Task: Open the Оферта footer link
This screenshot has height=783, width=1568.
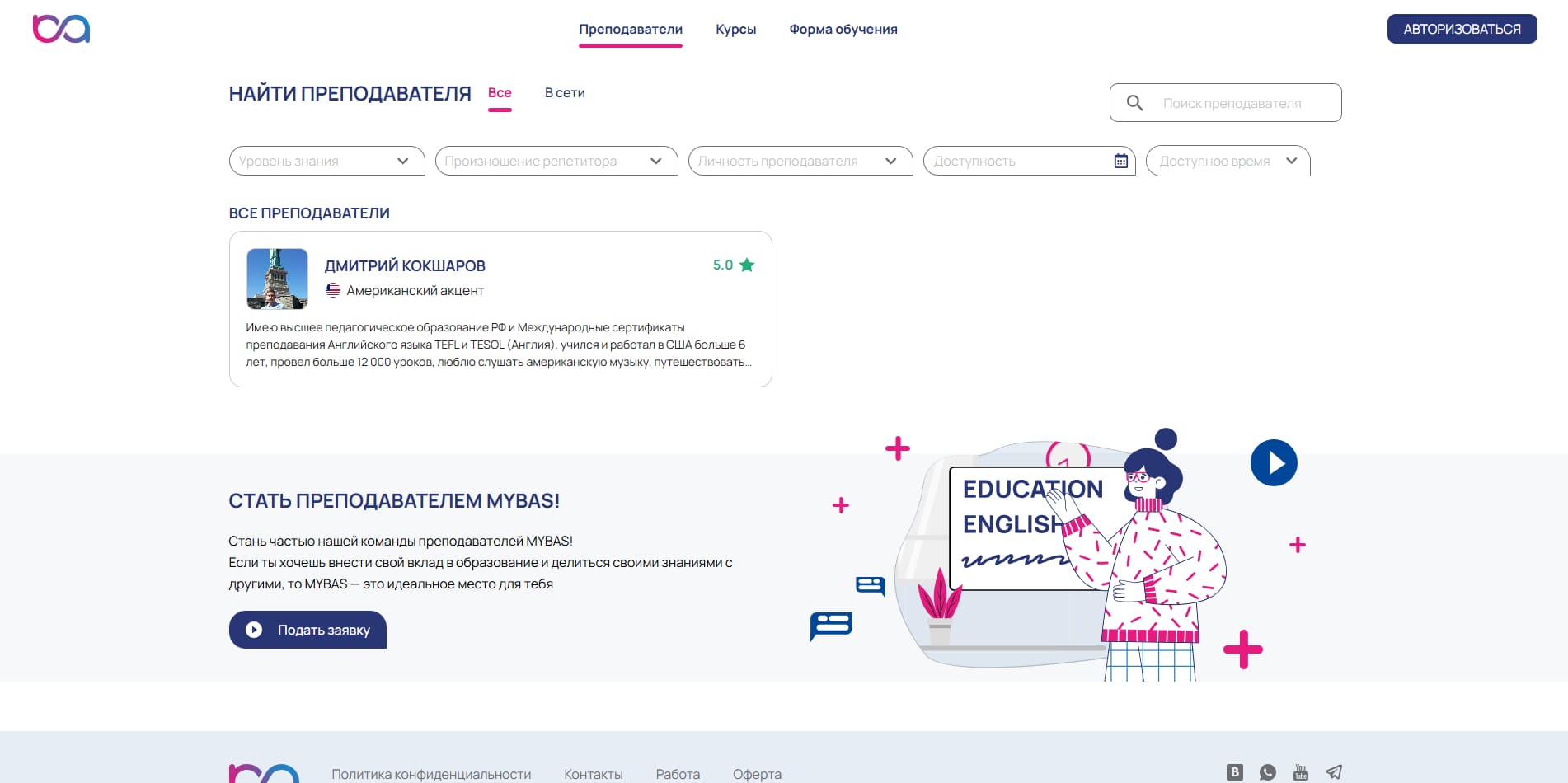Action: [757, 774]
